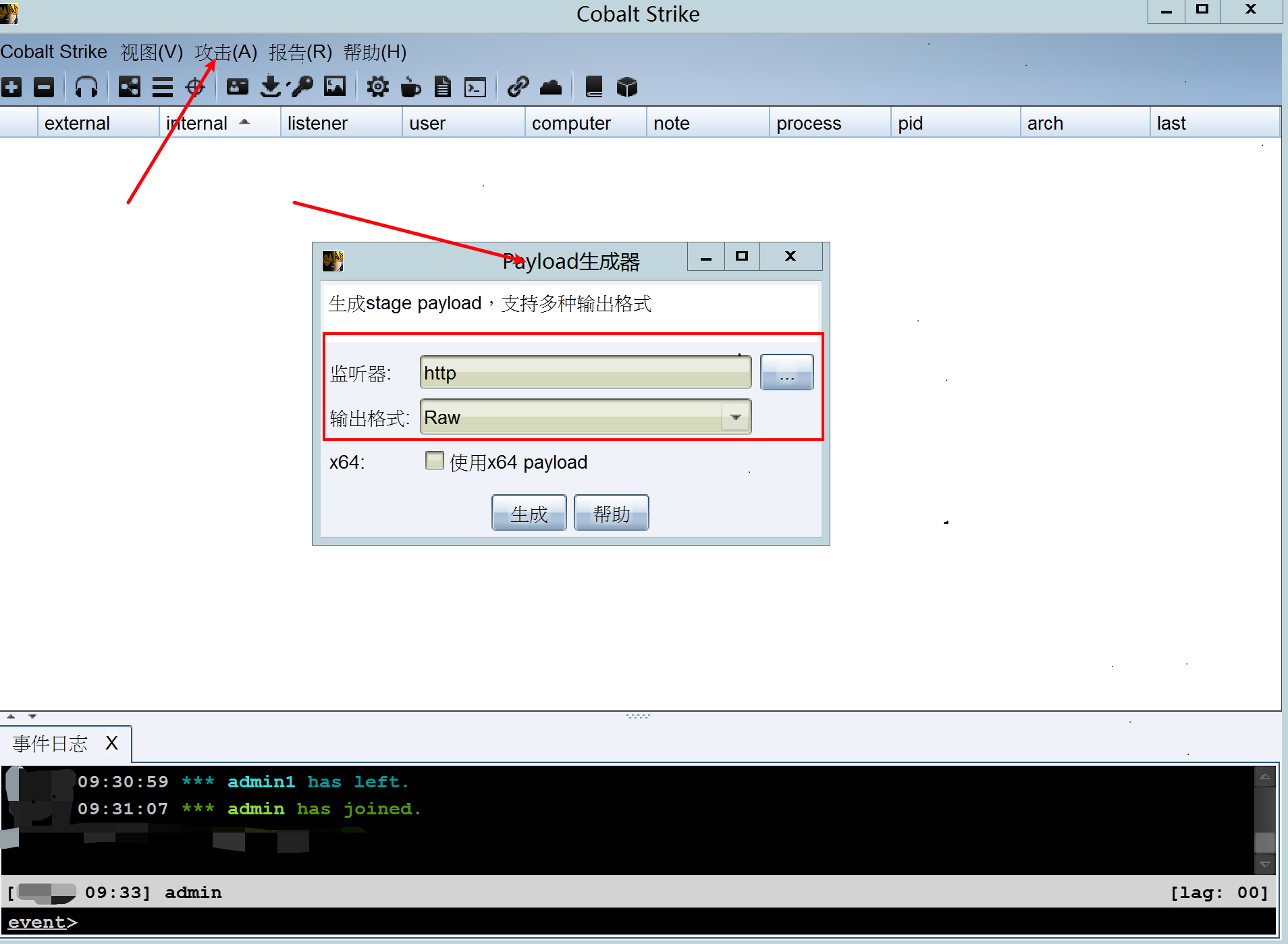Minimize the Payload generator dialog
The width and height of the screenshot is (1288, 944).
coord(706,257)
